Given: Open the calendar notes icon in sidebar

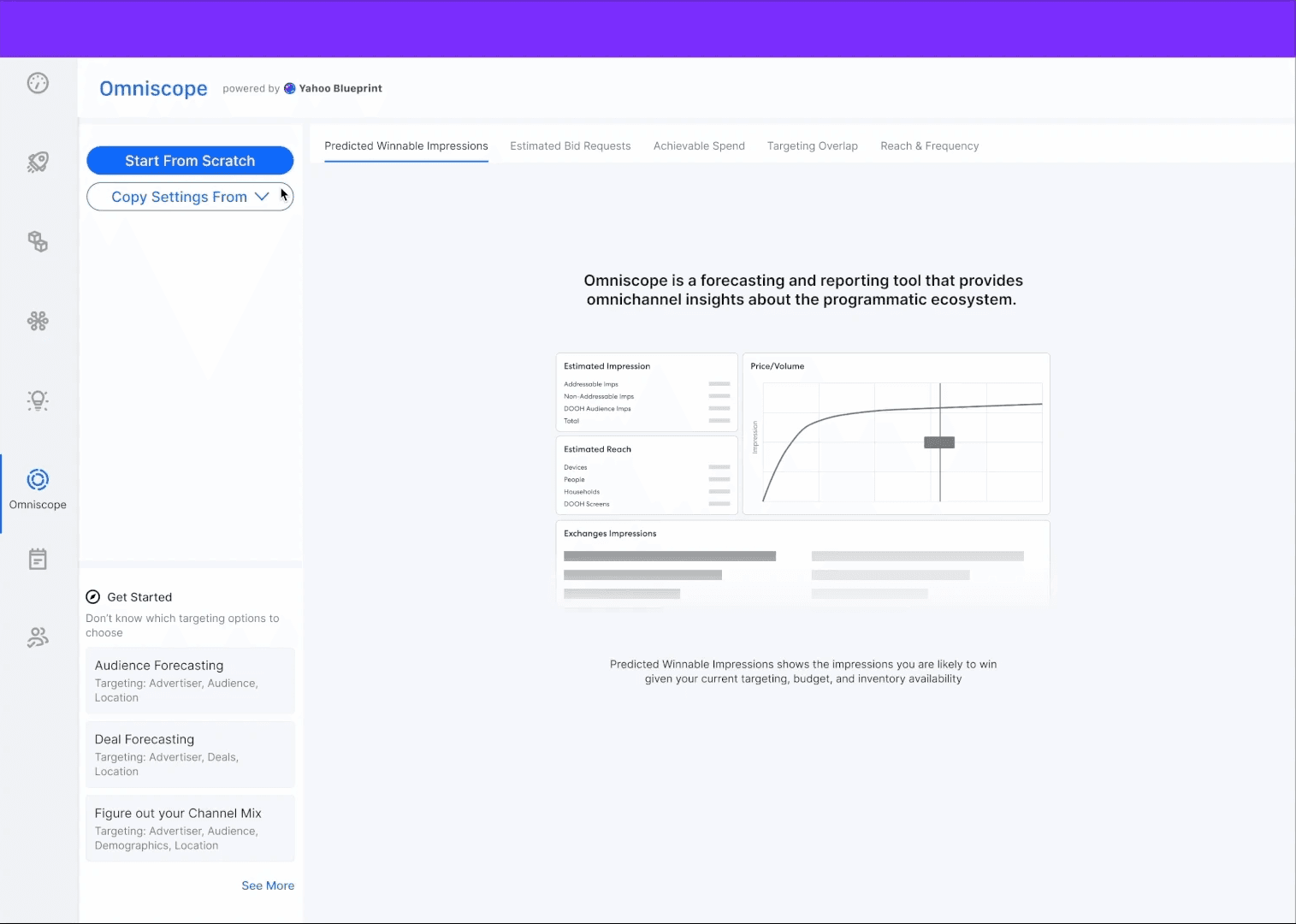Looking at the screenshot, I should click(x=38, y=560).
